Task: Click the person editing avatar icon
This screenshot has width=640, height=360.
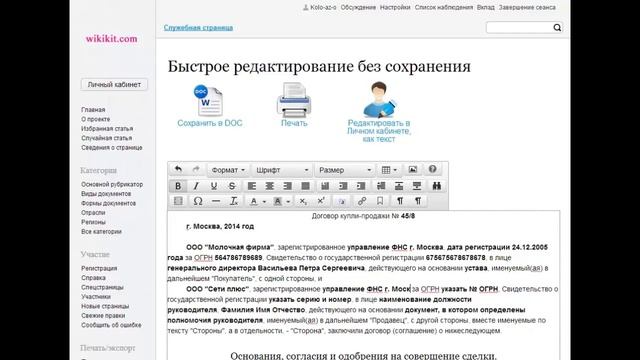Action: click(x=379, y=100)
